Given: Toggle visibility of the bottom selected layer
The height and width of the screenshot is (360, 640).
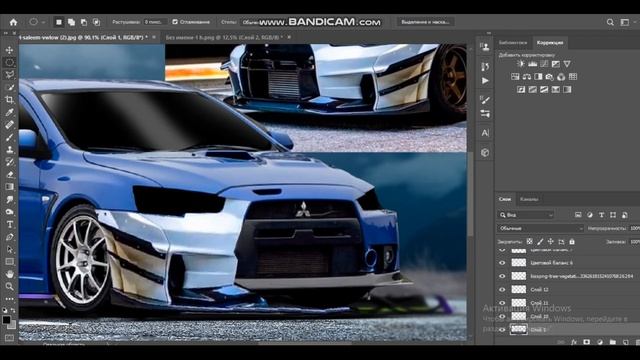Looking at the screenshot, I should click(x=502, y=329).
